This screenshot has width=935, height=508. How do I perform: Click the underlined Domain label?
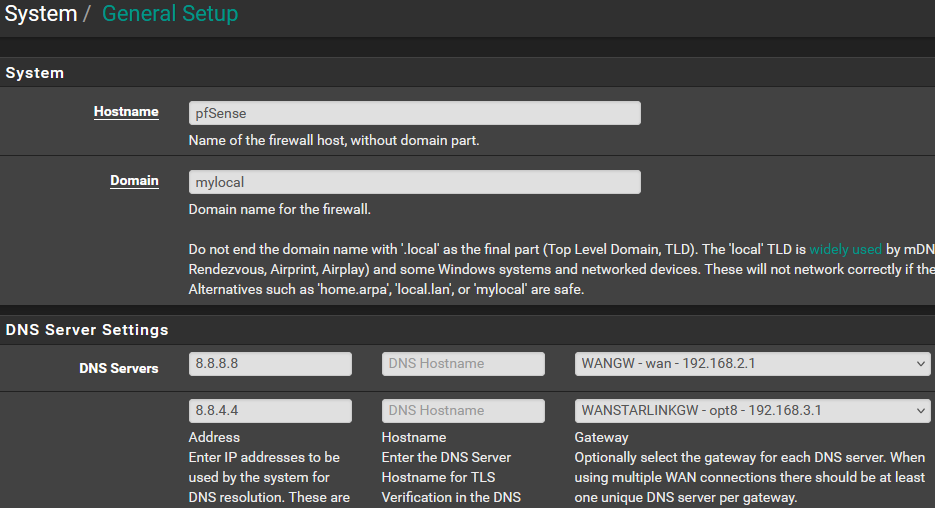point(134,181)
